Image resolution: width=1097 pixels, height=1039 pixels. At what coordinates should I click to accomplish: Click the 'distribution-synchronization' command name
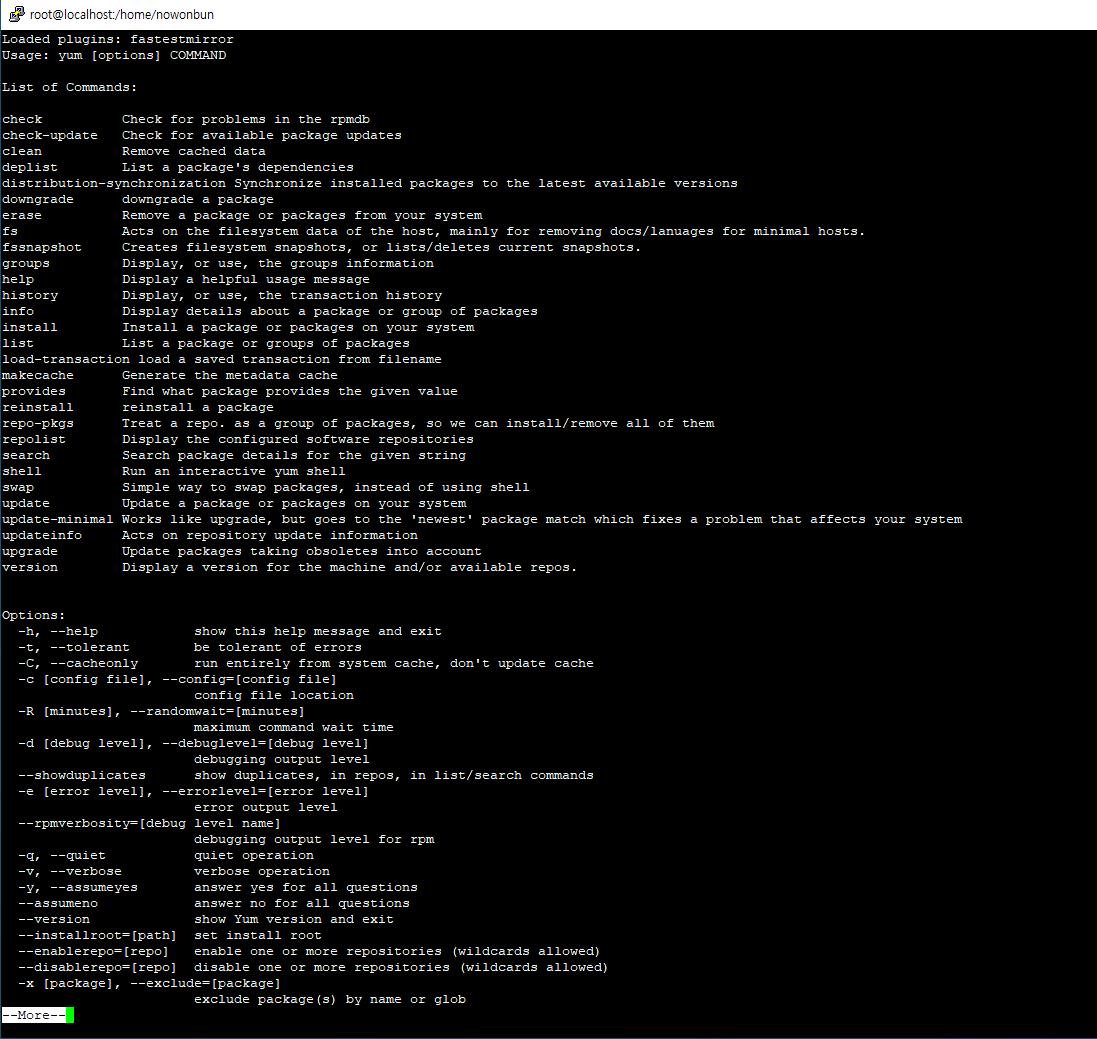pyautogui.click(x=114, y=183)
